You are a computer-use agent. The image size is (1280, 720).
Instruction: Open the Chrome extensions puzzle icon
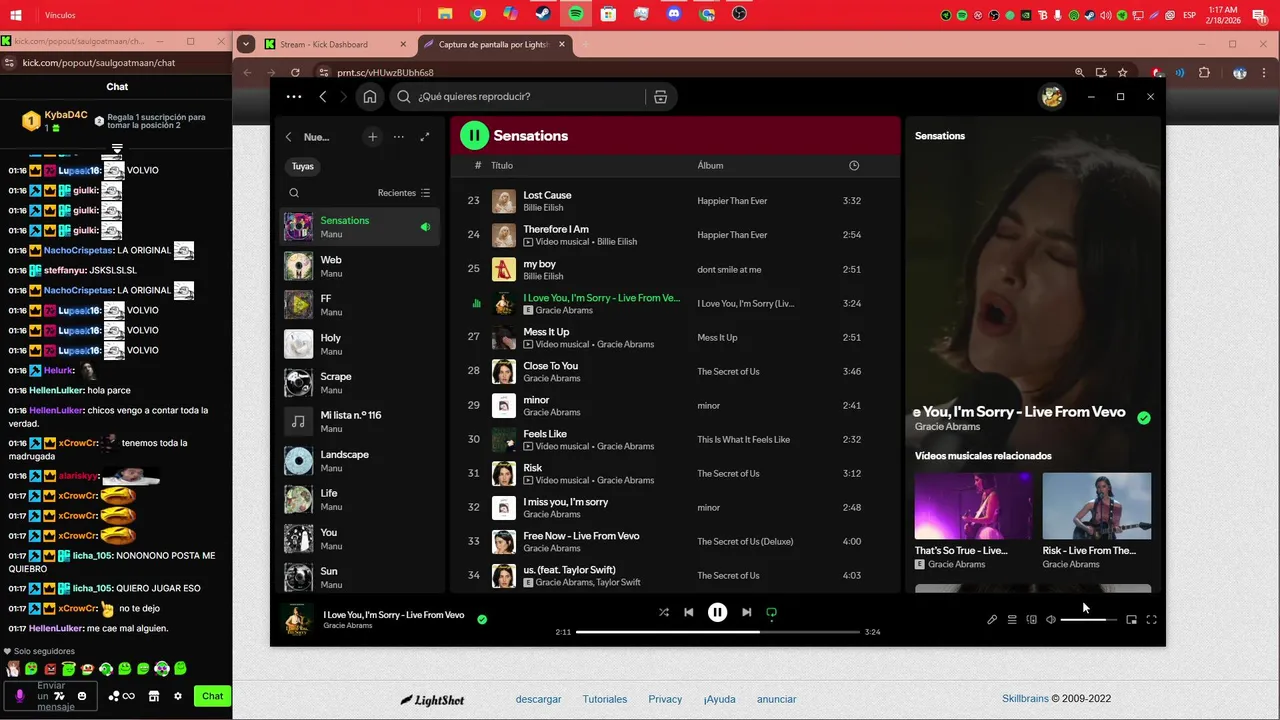tap(1204, 73)
